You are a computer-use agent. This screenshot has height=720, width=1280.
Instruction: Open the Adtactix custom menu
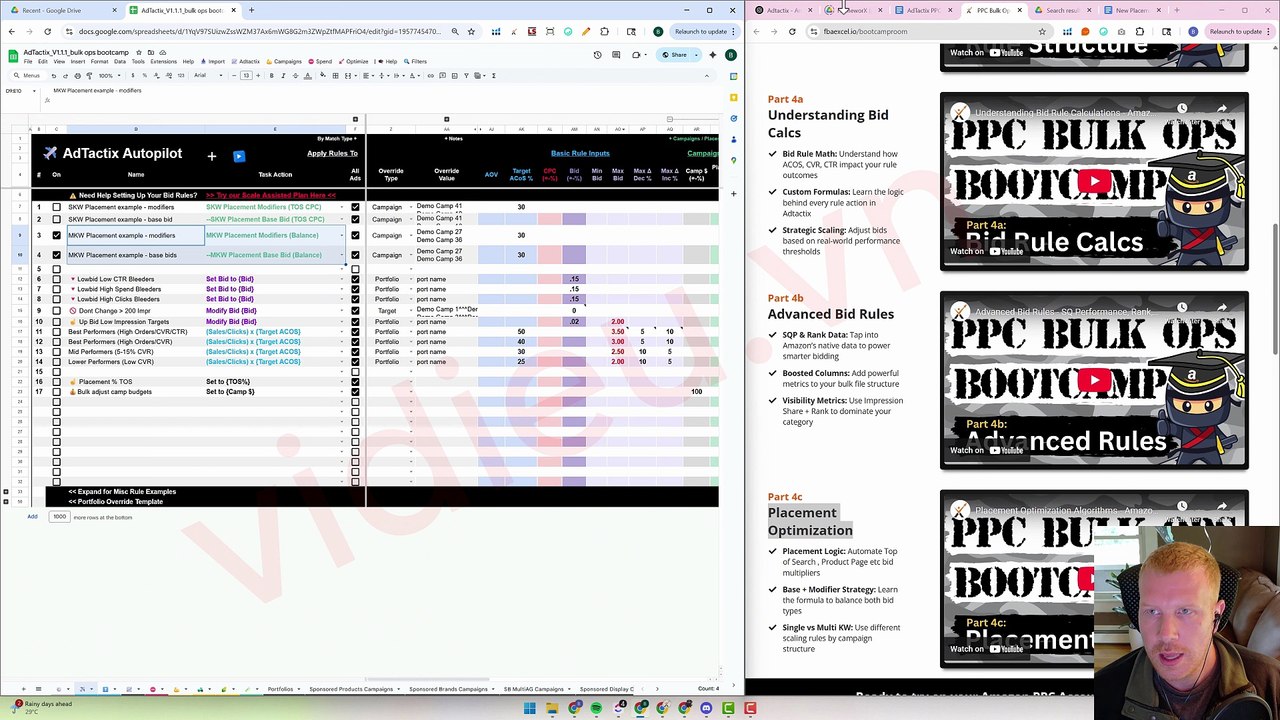pyautogui.click(x=245, y=62)
